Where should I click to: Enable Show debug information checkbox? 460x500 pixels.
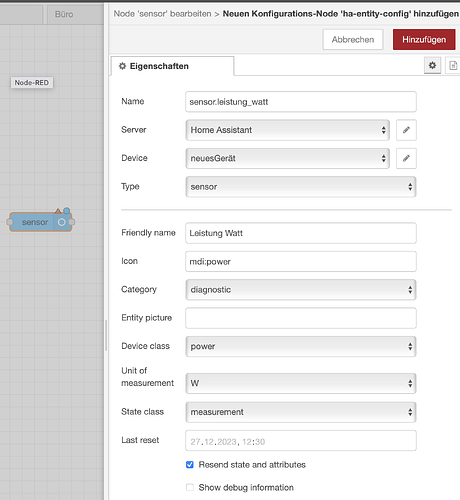[190, 487]
